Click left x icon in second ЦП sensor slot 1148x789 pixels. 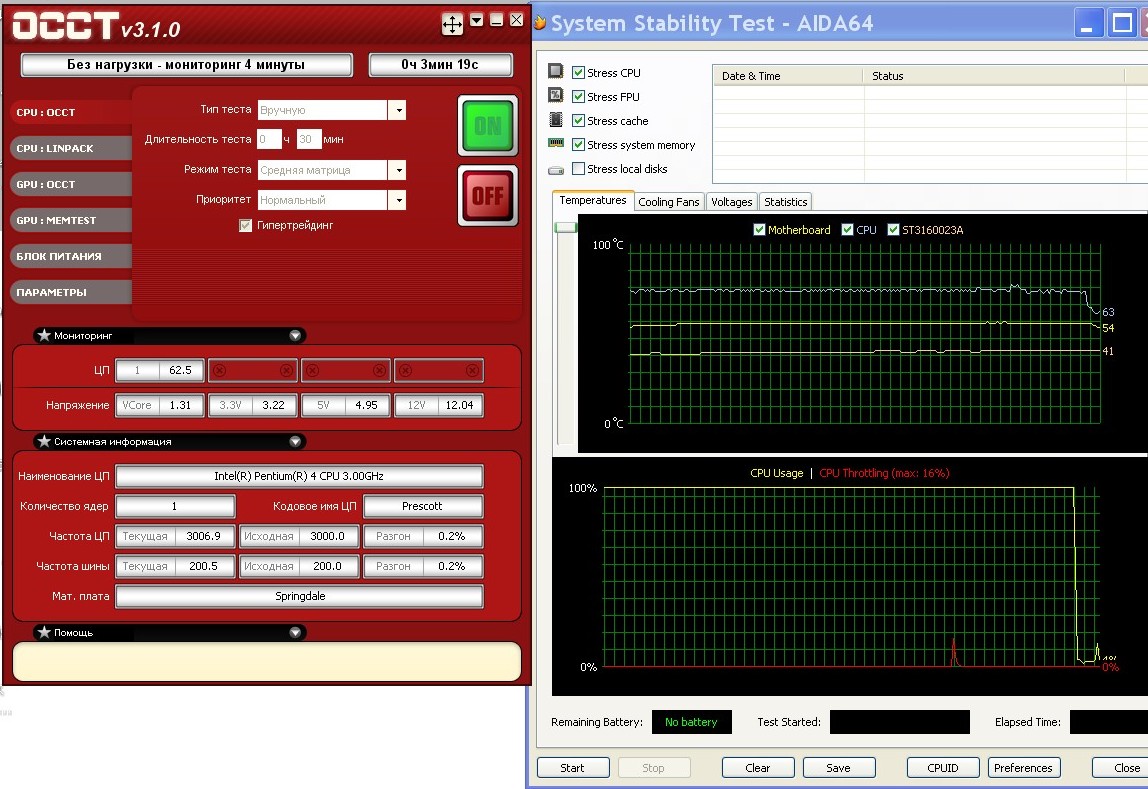(220, 370)
